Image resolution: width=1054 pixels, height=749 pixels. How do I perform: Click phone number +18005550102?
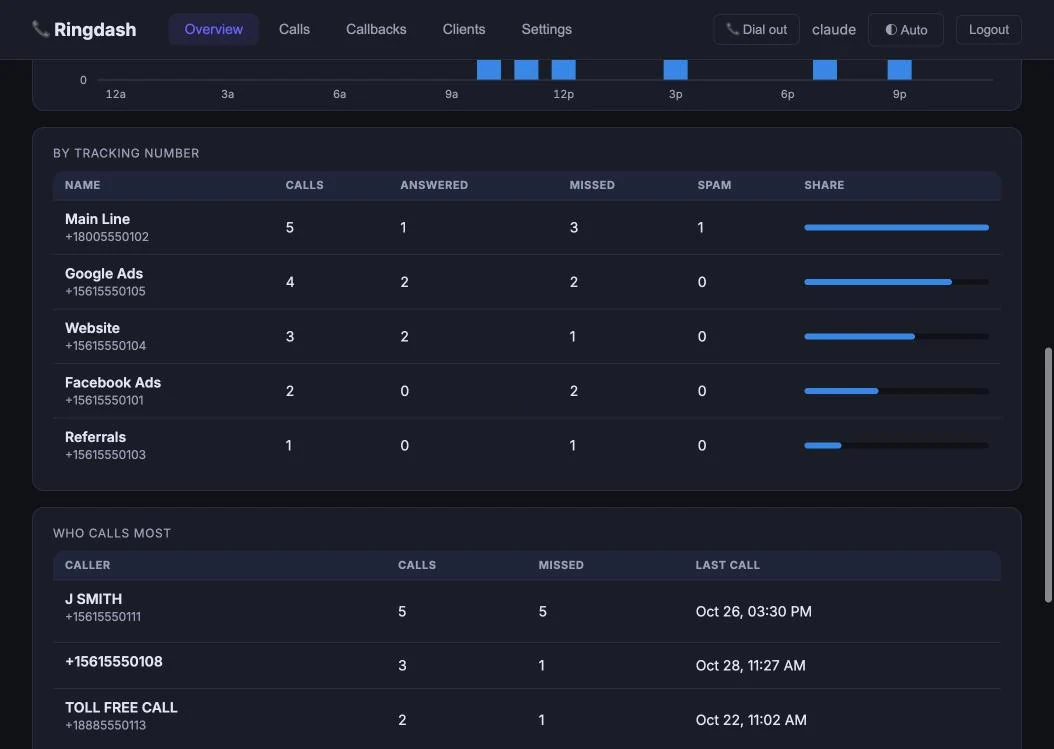click(107, 237)
